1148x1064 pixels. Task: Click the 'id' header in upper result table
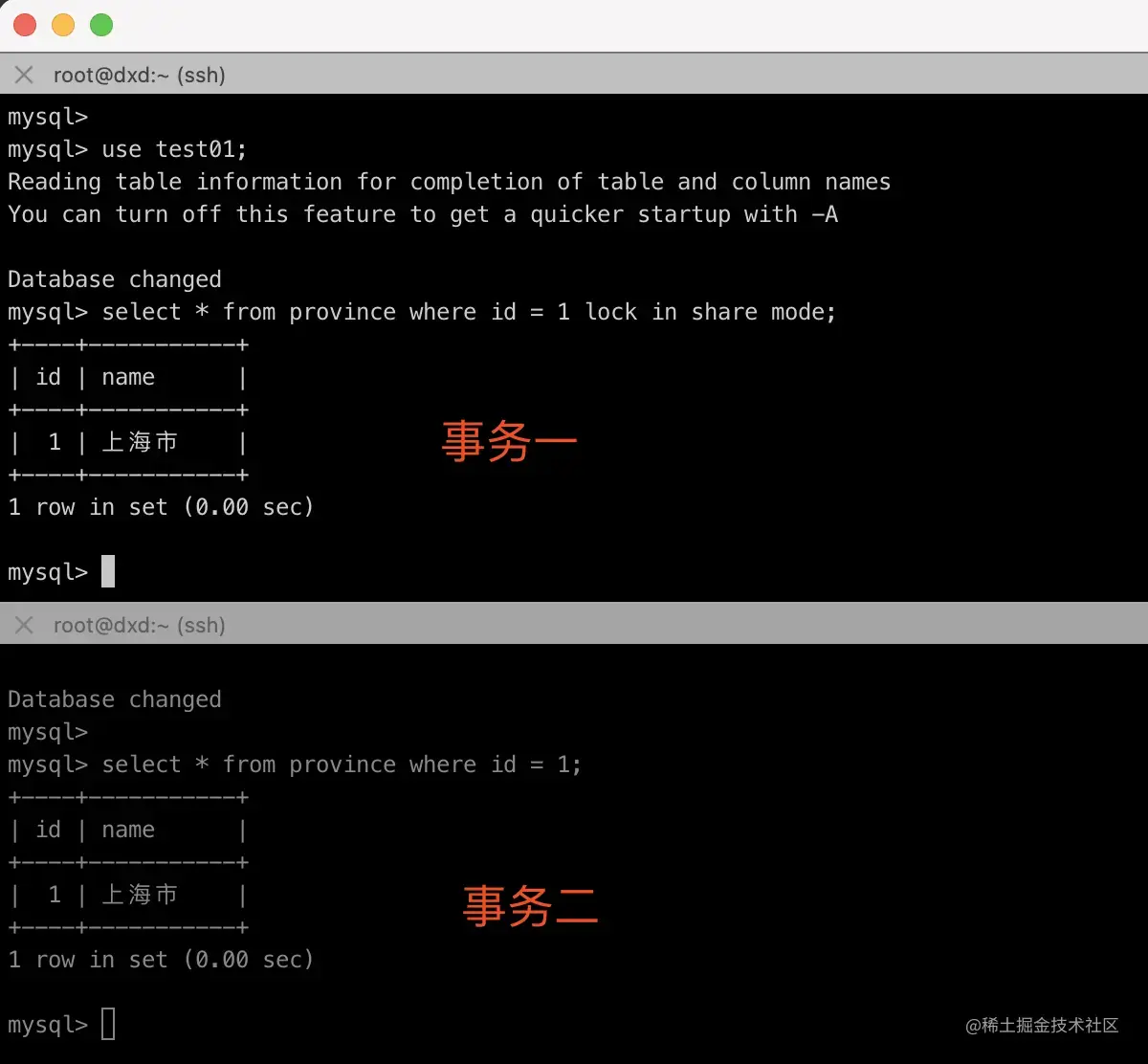tap(48, 377)
